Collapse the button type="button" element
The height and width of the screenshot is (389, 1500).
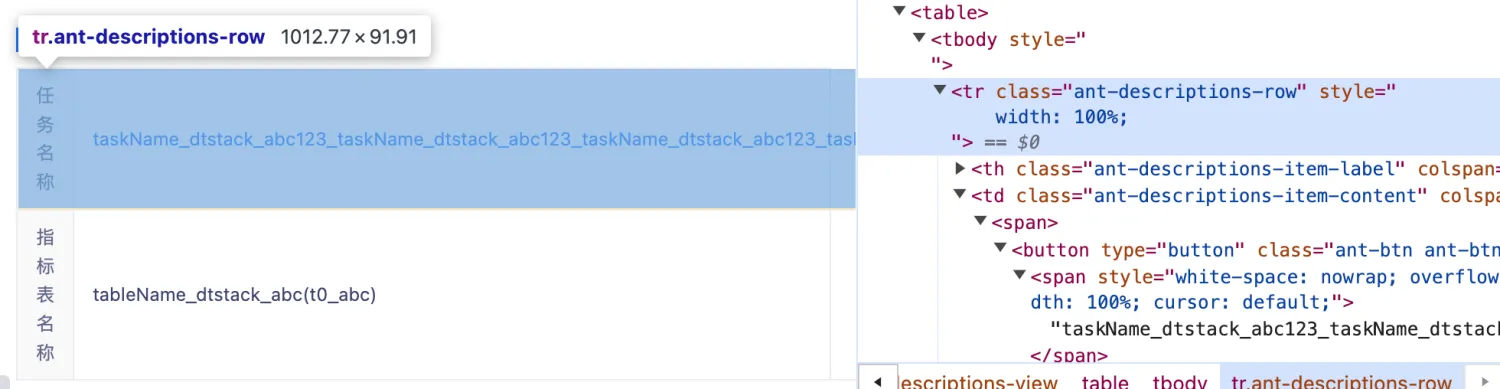tap(1000, 248)
